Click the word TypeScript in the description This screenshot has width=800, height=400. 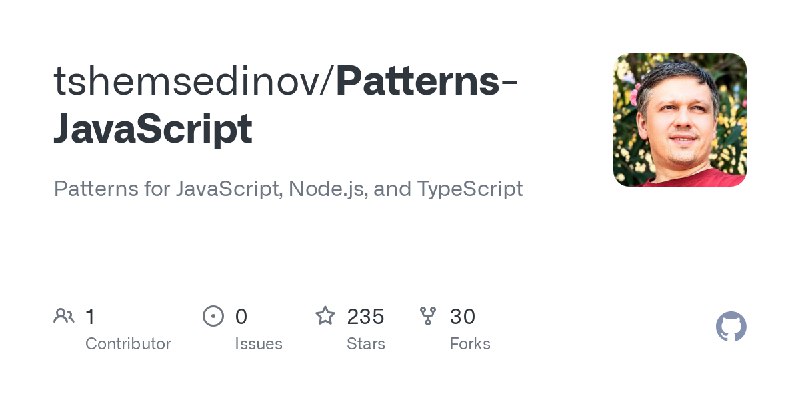tap(470, 189)
